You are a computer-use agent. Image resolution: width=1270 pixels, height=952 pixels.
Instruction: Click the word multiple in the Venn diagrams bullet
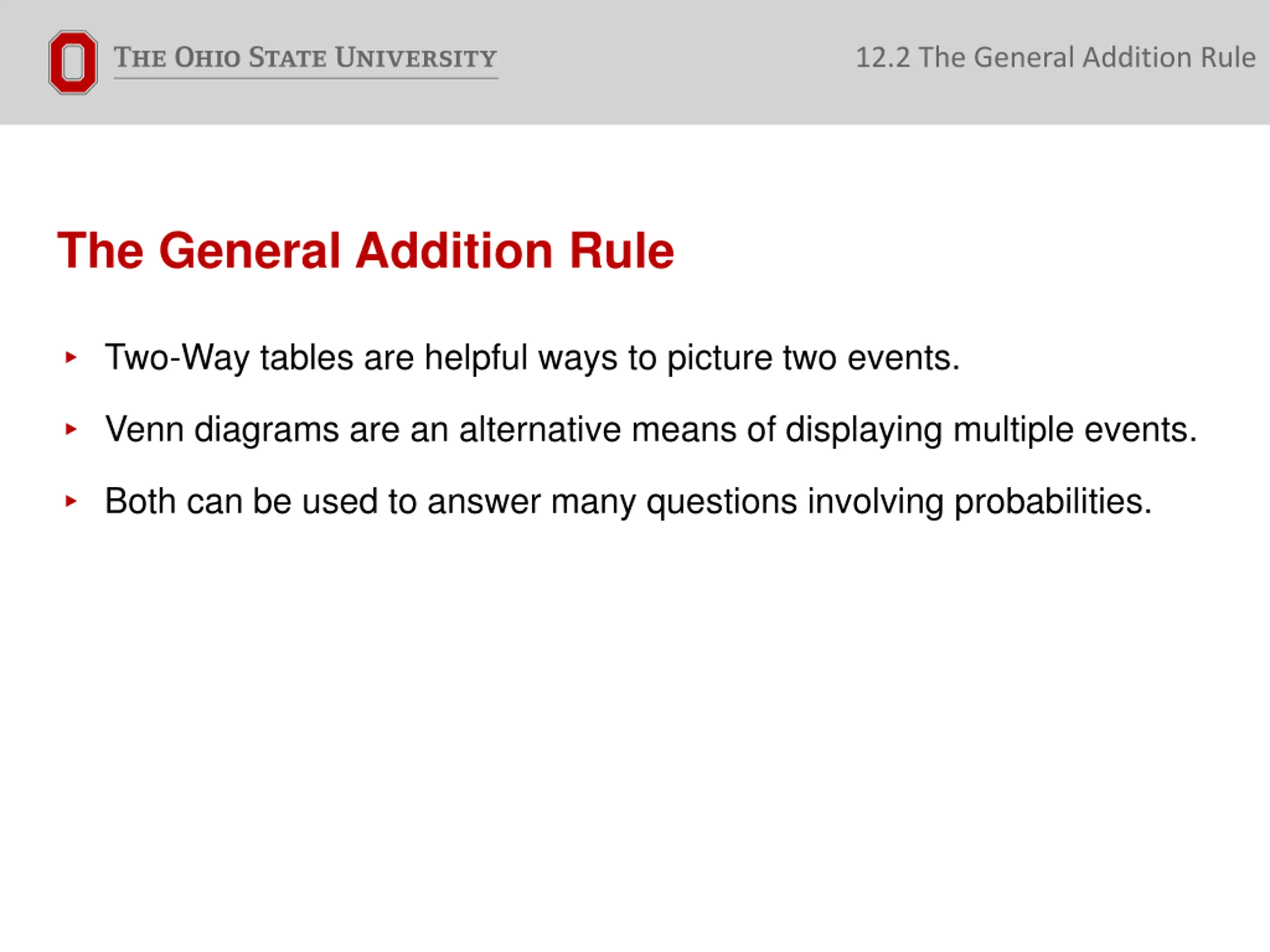[x=1014, y=430]
